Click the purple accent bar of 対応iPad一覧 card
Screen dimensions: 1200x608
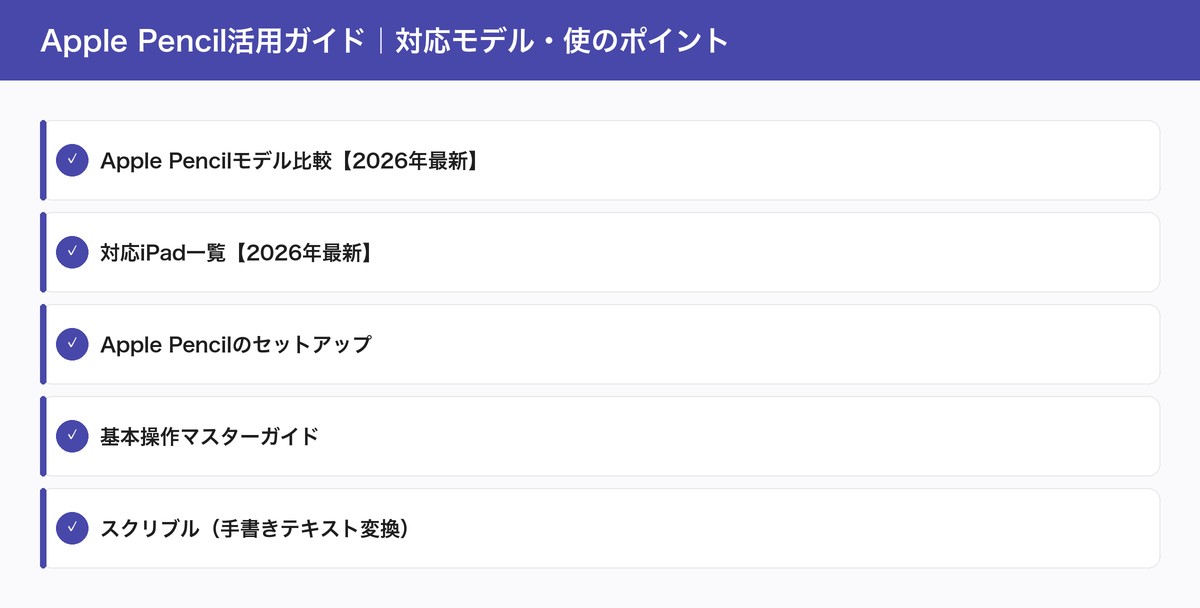(x=43, y=252)
